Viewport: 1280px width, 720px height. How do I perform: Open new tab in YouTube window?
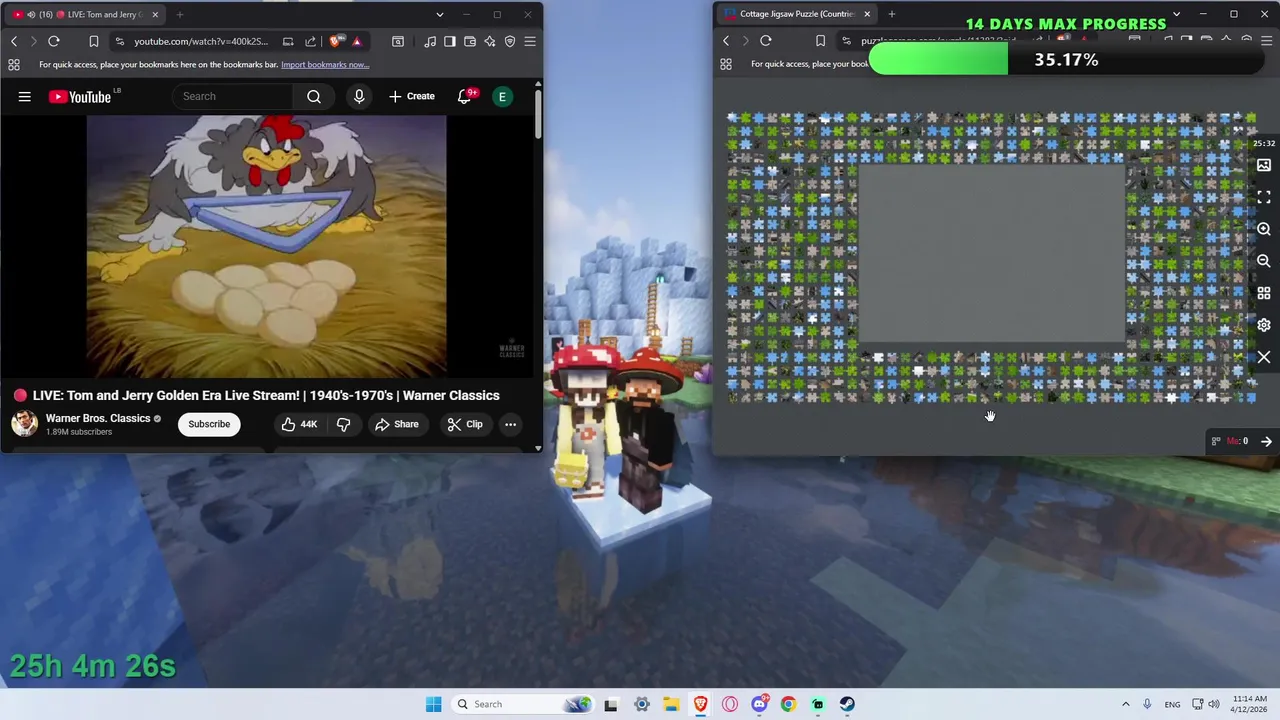pyautogui.click(x=180, y=15)
